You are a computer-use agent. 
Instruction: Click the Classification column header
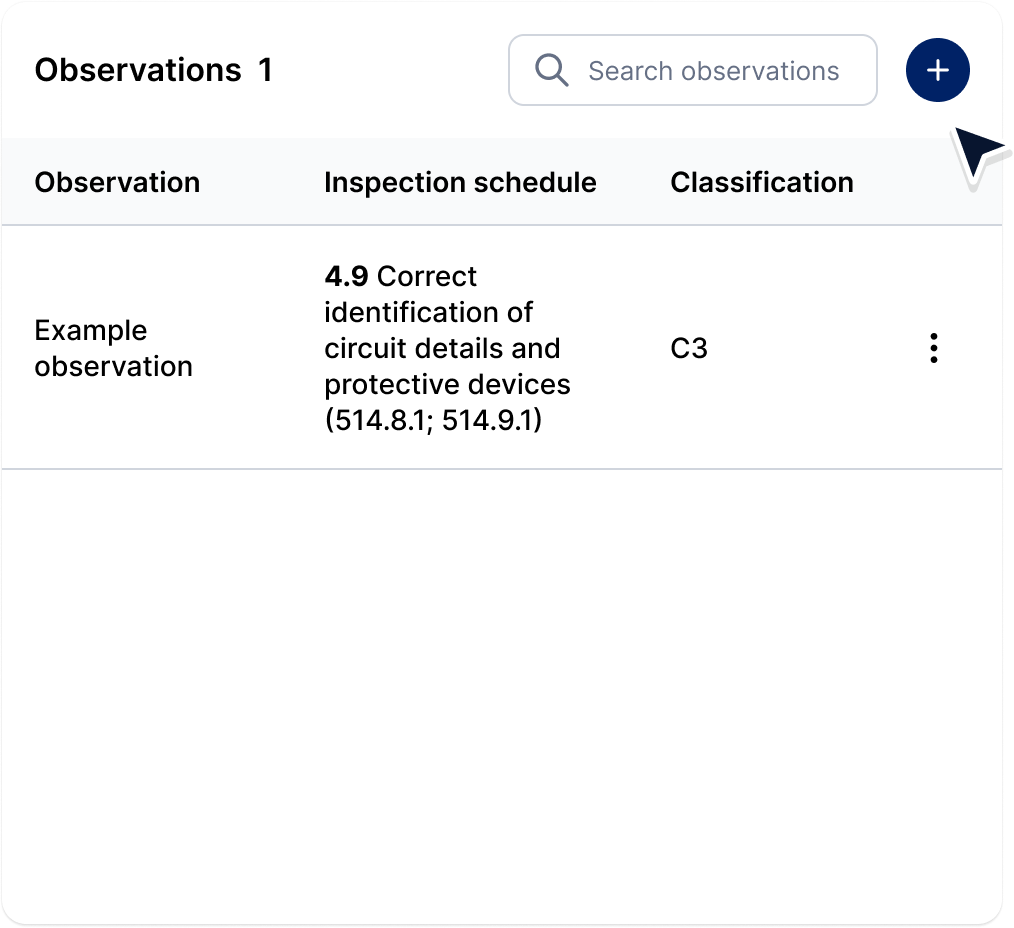click(x=761, y=182)
